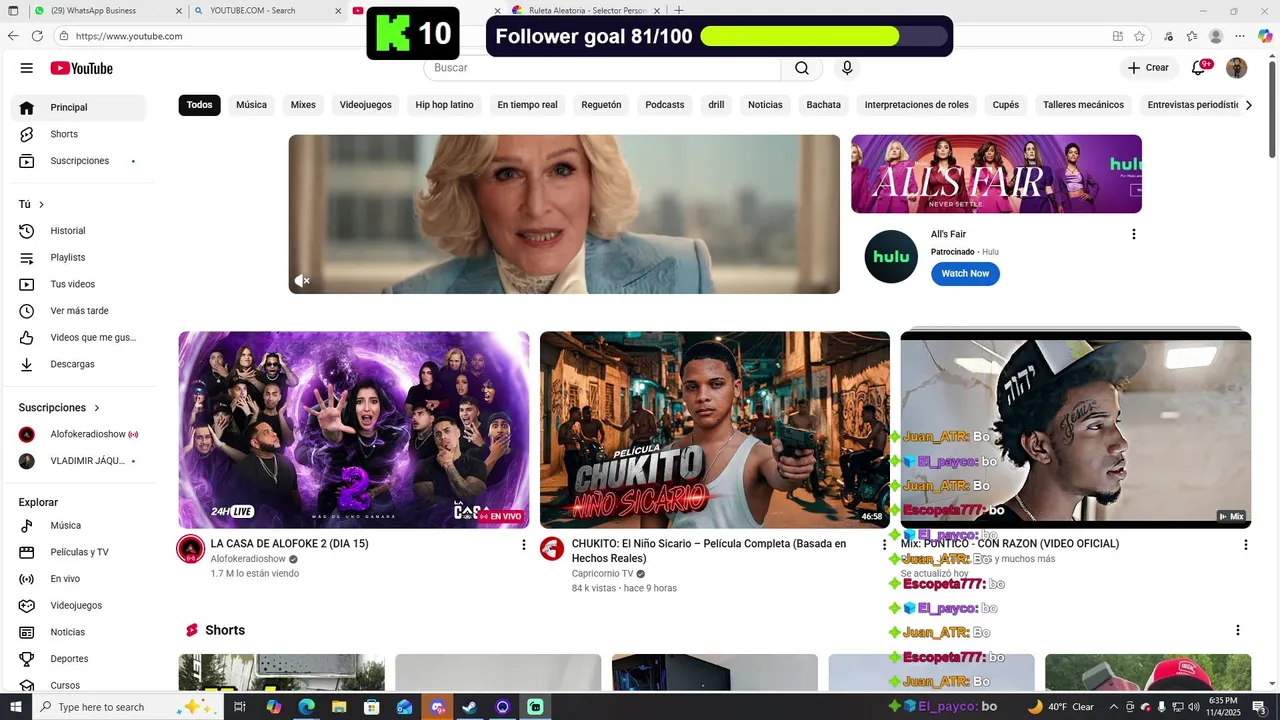The height and width of the screenshot is (720, 1280).
Task: Open the All's Fair banner image
Action: [x=996, y=174]
